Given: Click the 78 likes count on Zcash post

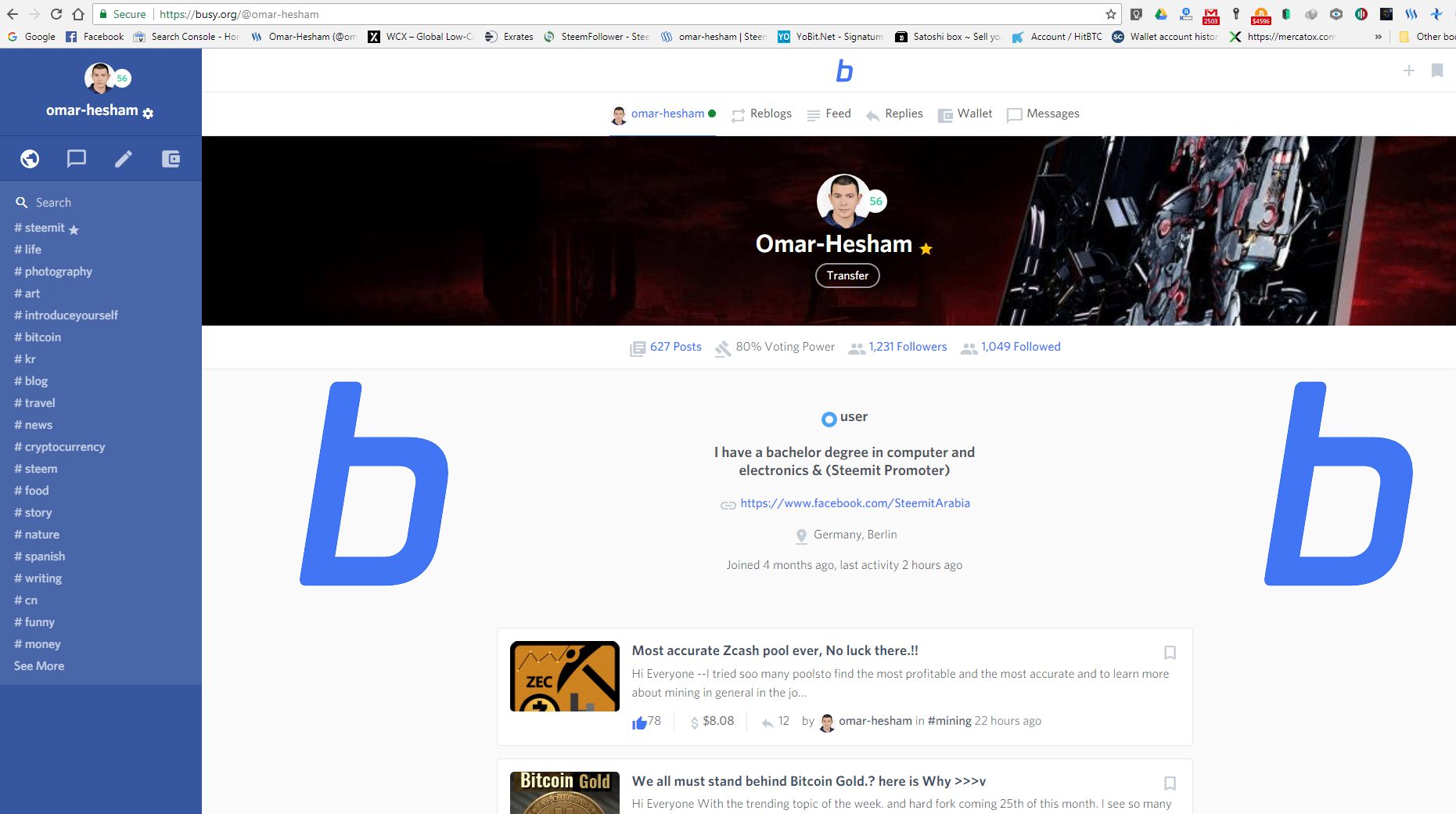Looking at the screenshot, I should [654, 721].
